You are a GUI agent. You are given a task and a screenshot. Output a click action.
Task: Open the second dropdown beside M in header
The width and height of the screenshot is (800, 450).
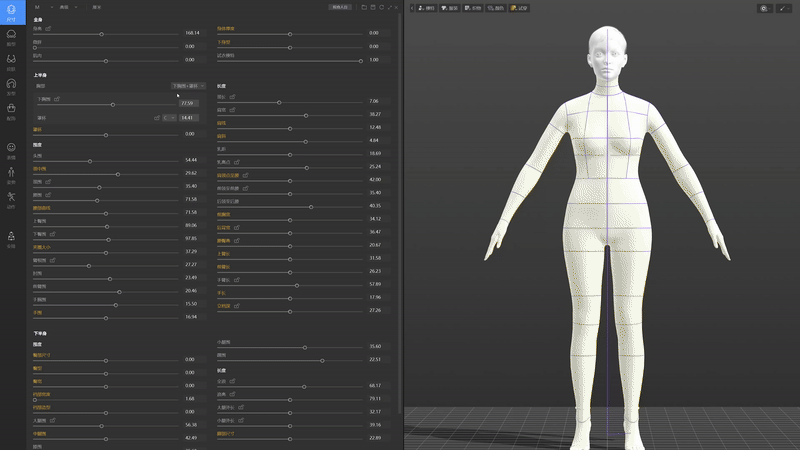tap(68, 7)
